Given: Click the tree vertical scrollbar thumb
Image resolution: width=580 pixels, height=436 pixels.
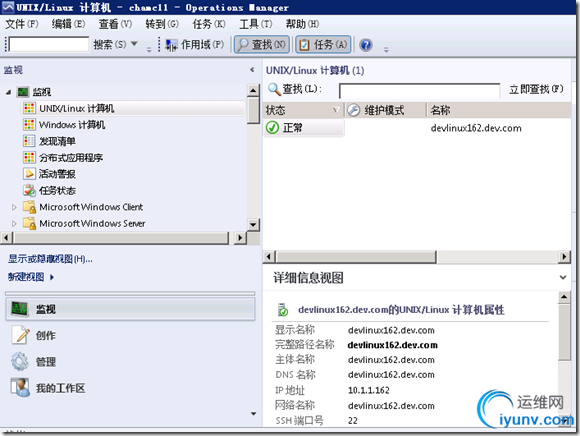Looking at the screenshot, I should (253, 110).
